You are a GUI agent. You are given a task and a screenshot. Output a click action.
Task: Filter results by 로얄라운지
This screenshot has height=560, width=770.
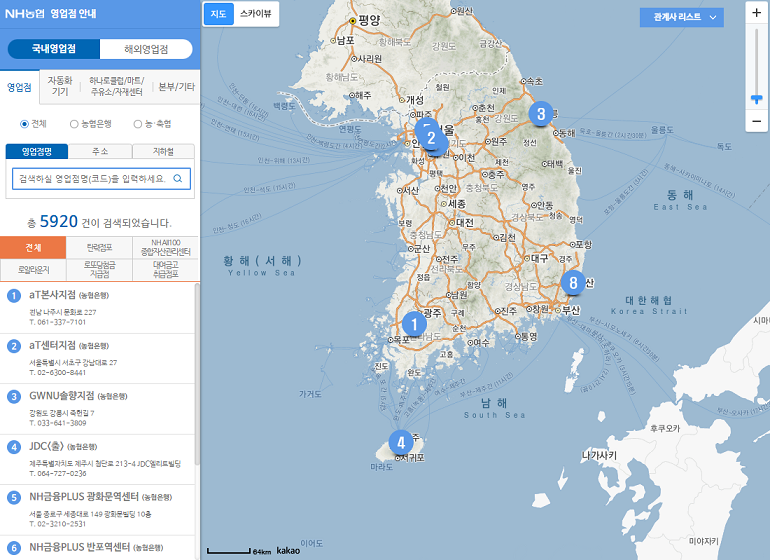pyautogui.click(x=33, y=270)
